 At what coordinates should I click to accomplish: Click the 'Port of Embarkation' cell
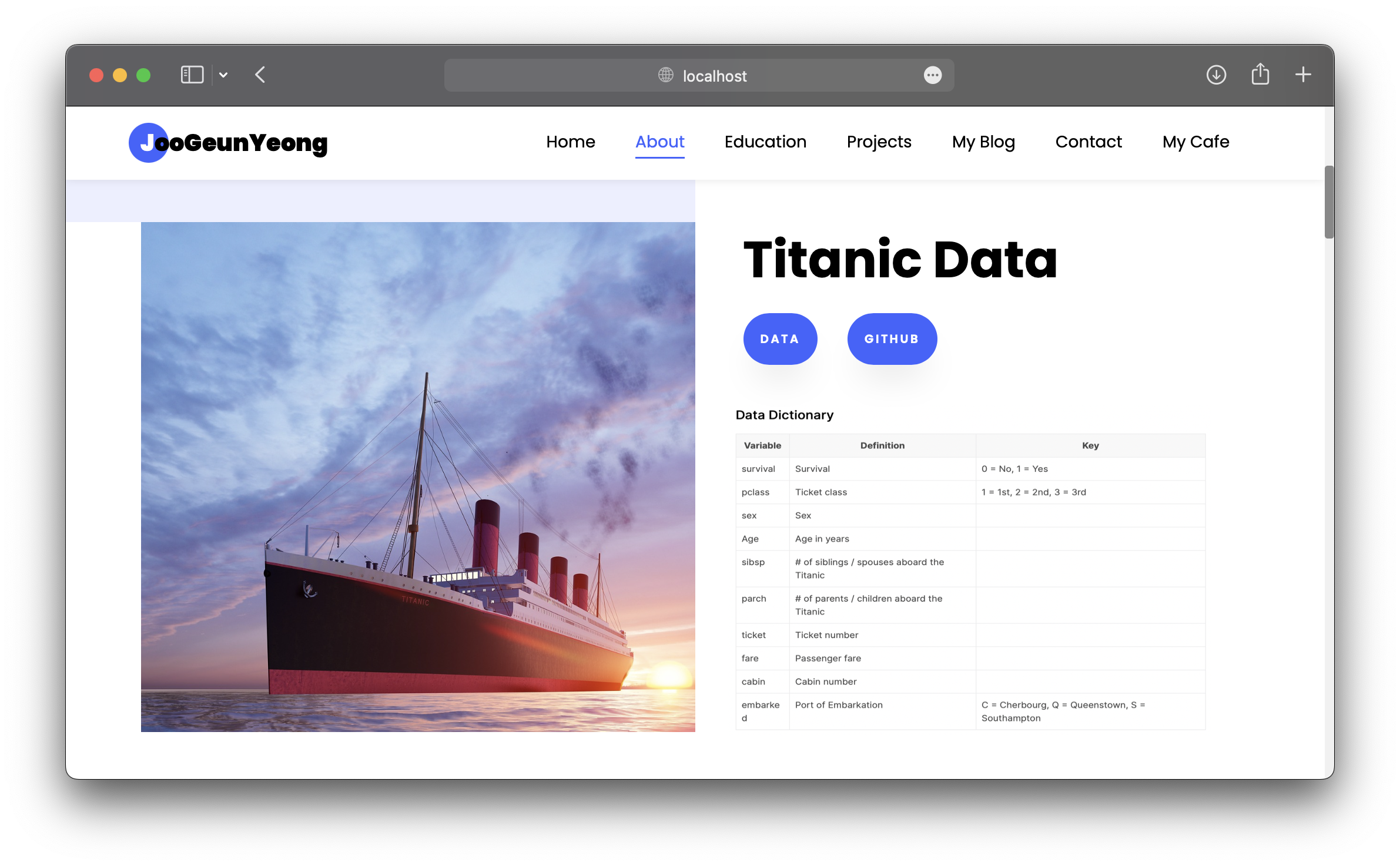(882, 711)
